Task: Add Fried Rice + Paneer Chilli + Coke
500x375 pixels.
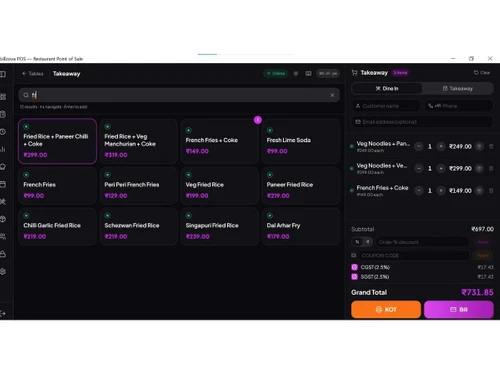Action: (x=57, y=141)
